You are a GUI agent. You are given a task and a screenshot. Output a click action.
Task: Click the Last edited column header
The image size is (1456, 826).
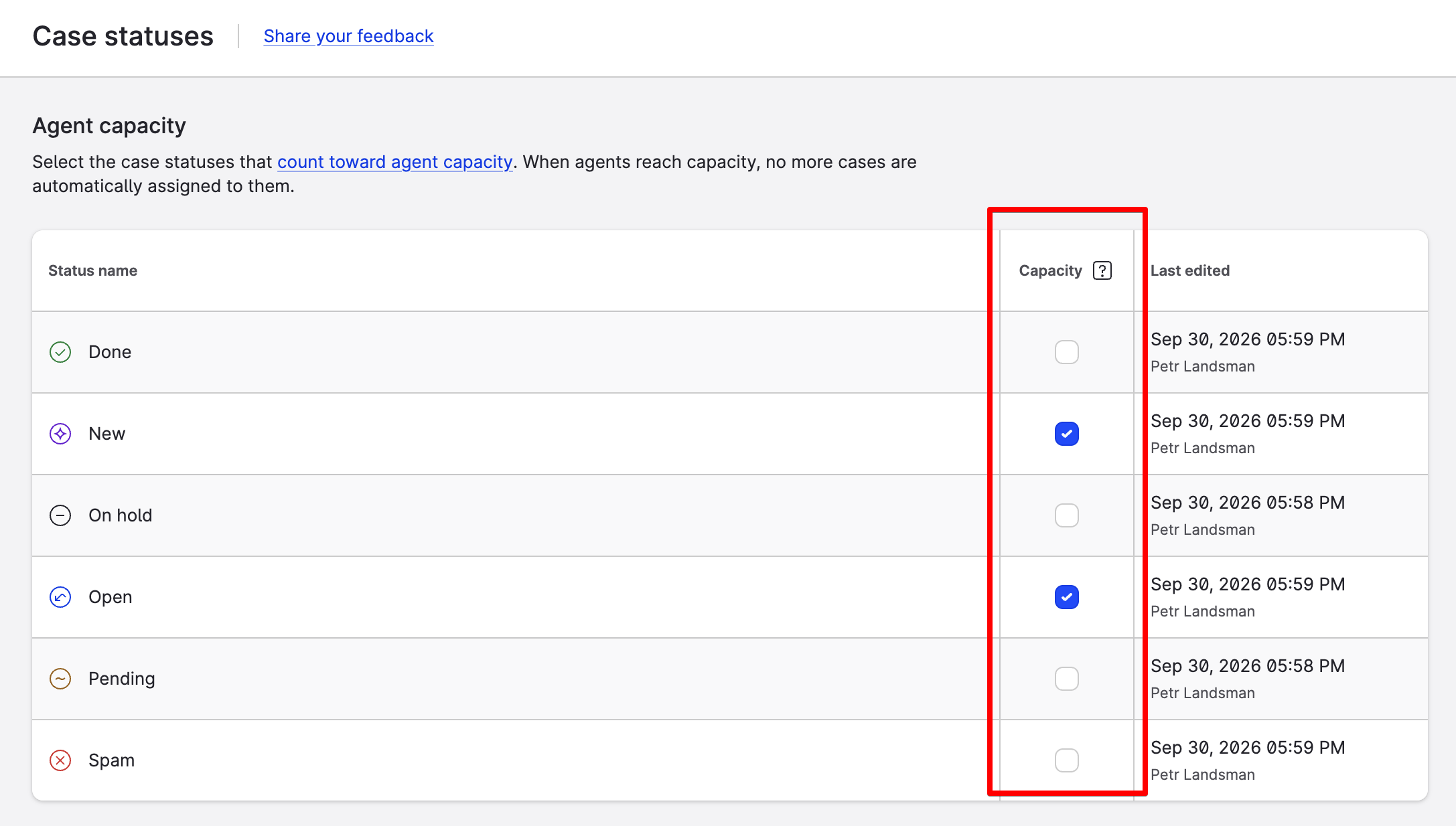click(x=1190, y=270)
